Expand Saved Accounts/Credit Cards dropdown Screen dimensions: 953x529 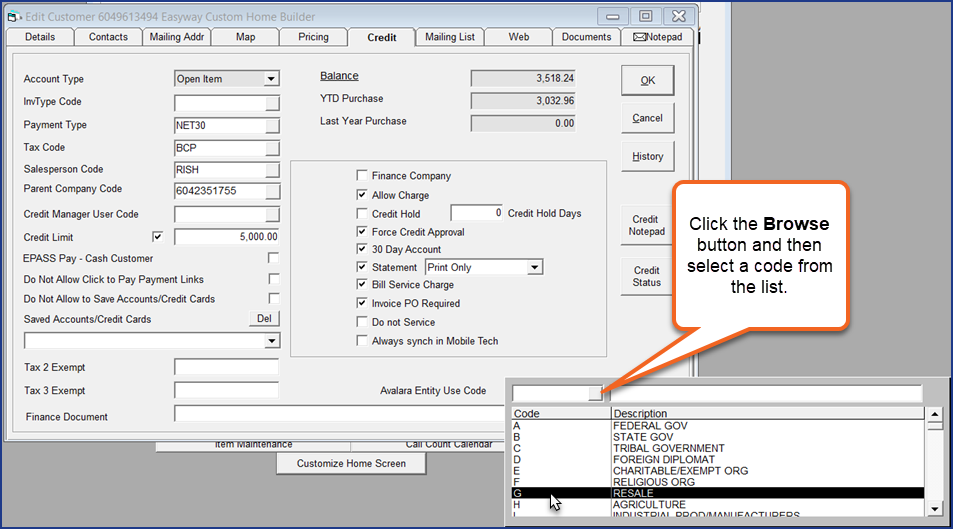point(271,341)
